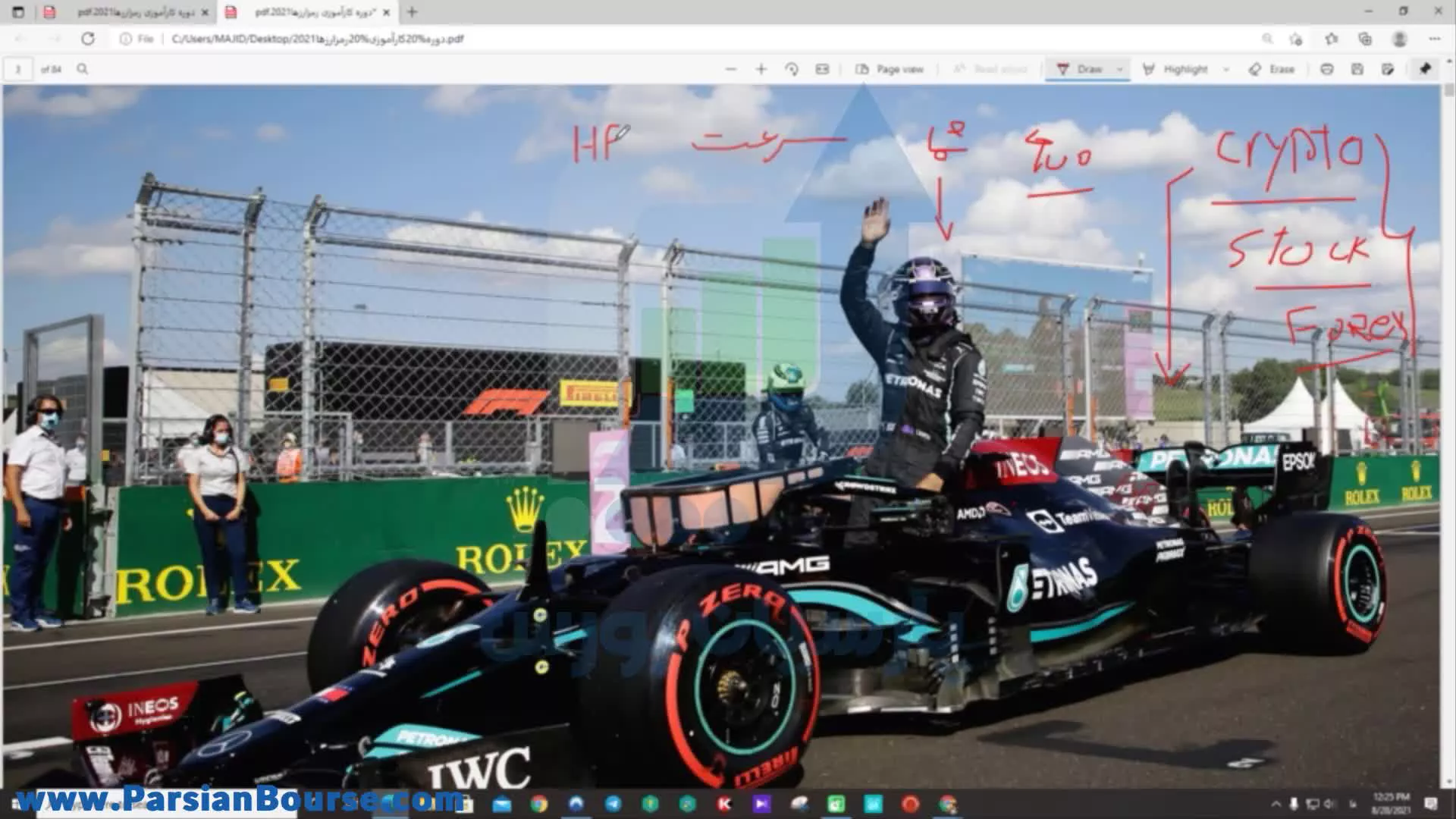Toggle fit to width view
This screenshot has width=1456, height=819.
click(x=822, y=69)
